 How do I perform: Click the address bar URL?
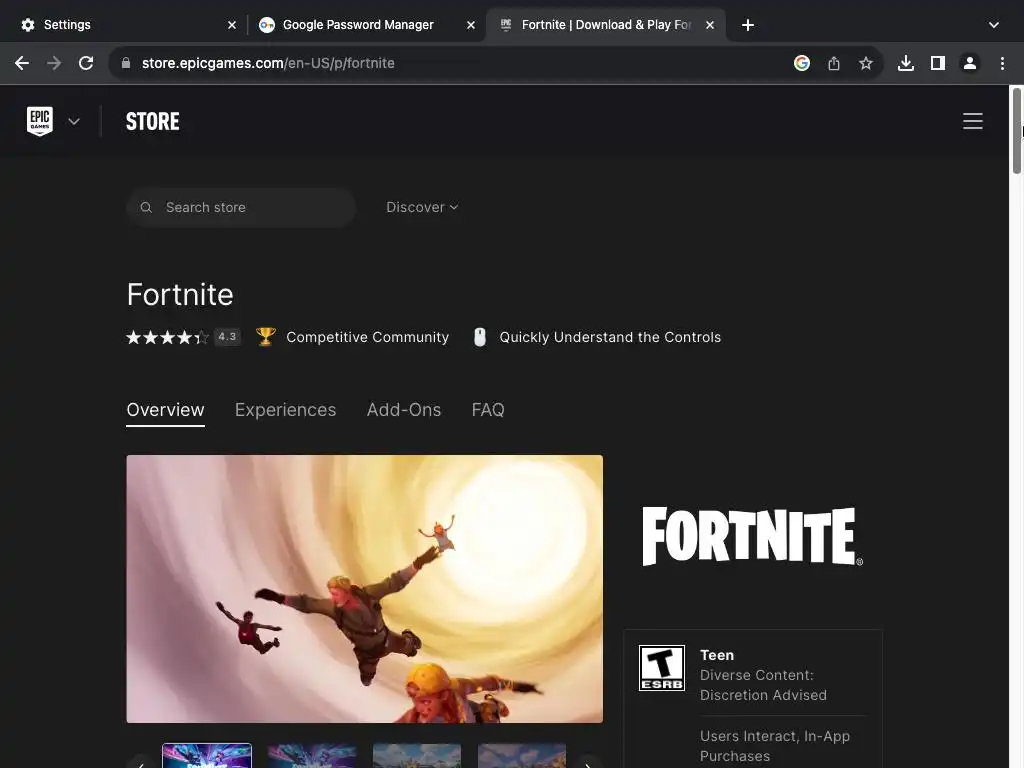pyautogui.click(x=268, y=63)
